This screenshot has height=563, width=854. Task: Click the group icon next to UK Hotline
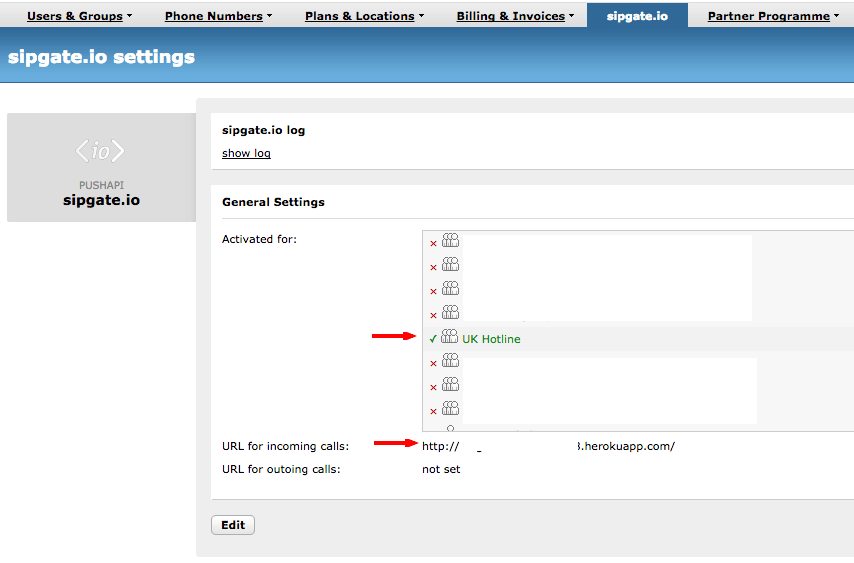pyautogui.click(x=449, y=336)
